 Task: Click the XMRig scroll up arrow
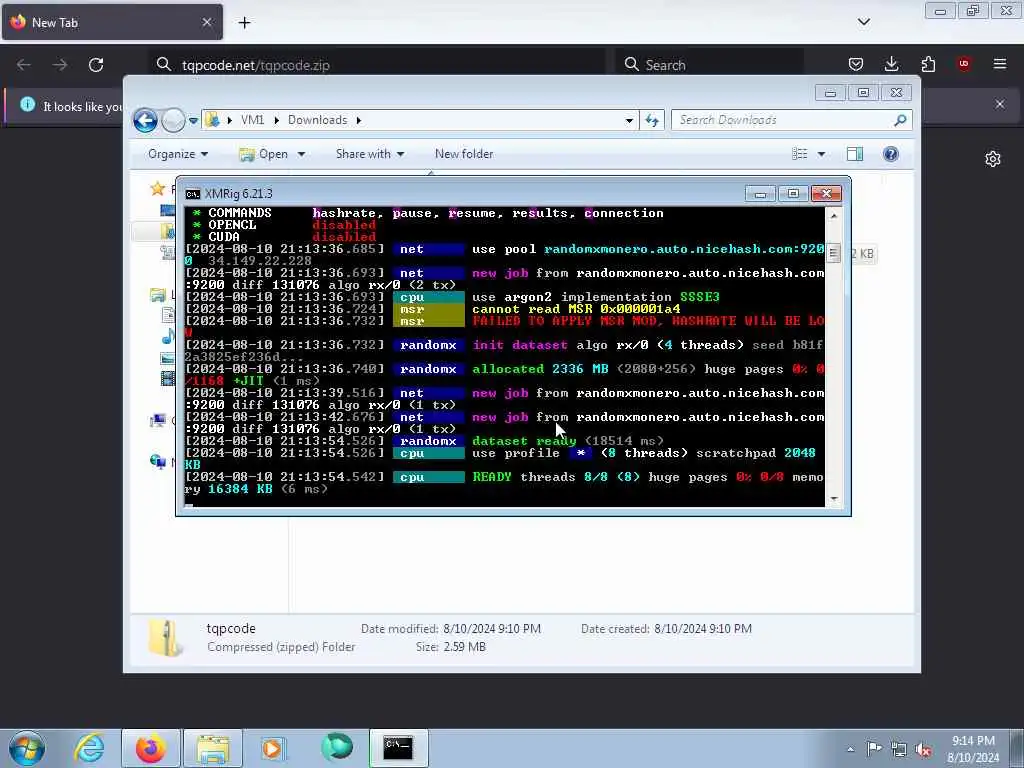pos(833,215)
